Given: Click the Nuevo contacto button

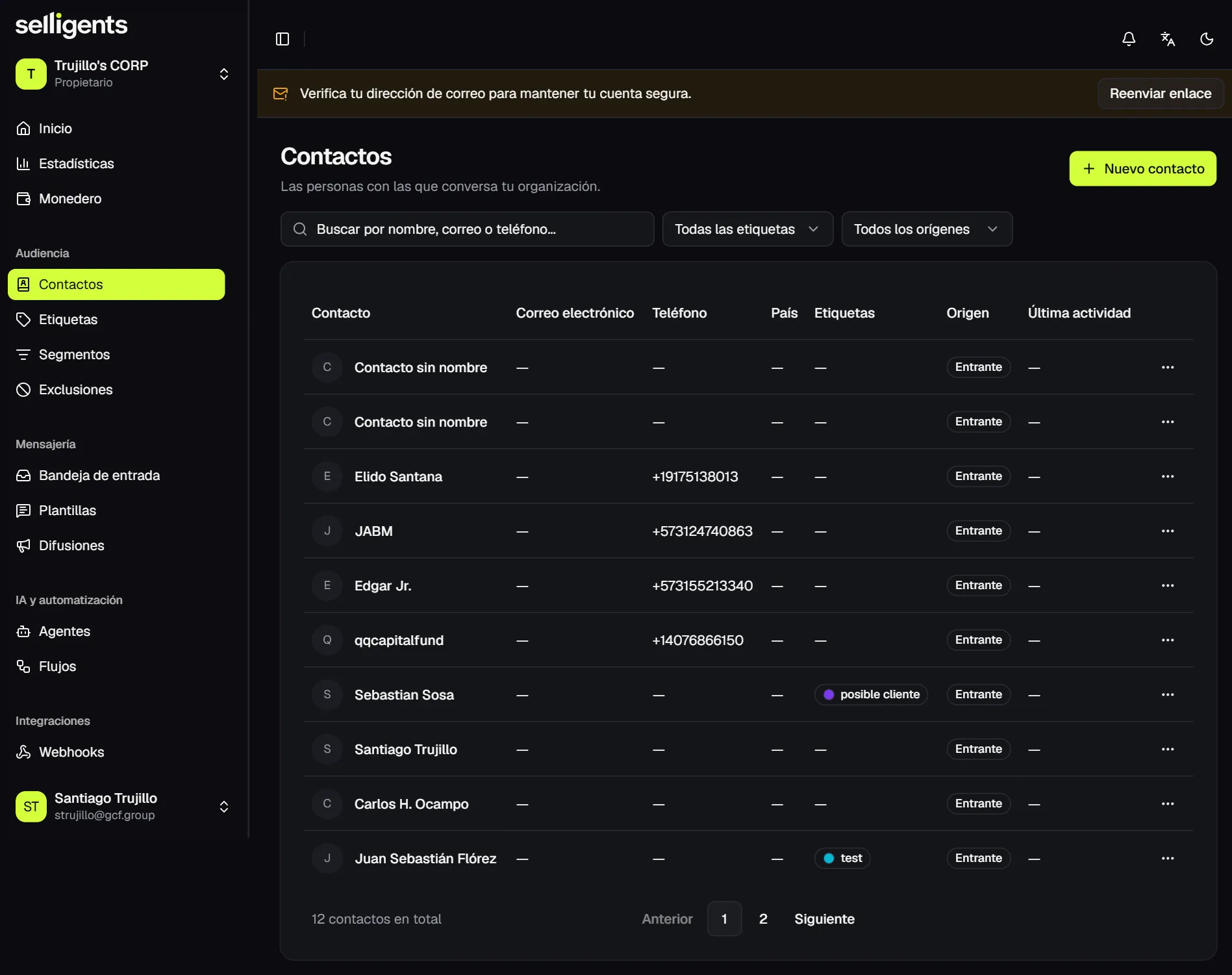Looking at the screenshot, I should tap(1142, 169).
